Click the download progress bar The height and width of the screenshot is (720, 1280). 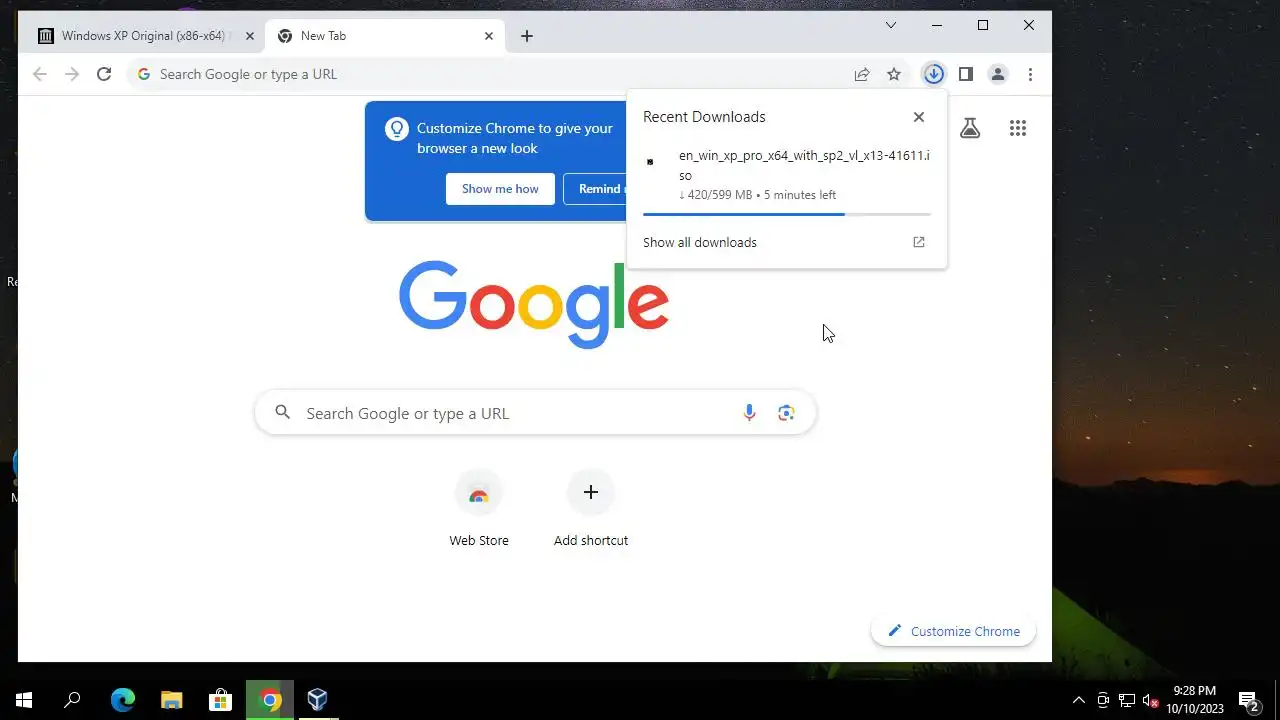[787, 214]
